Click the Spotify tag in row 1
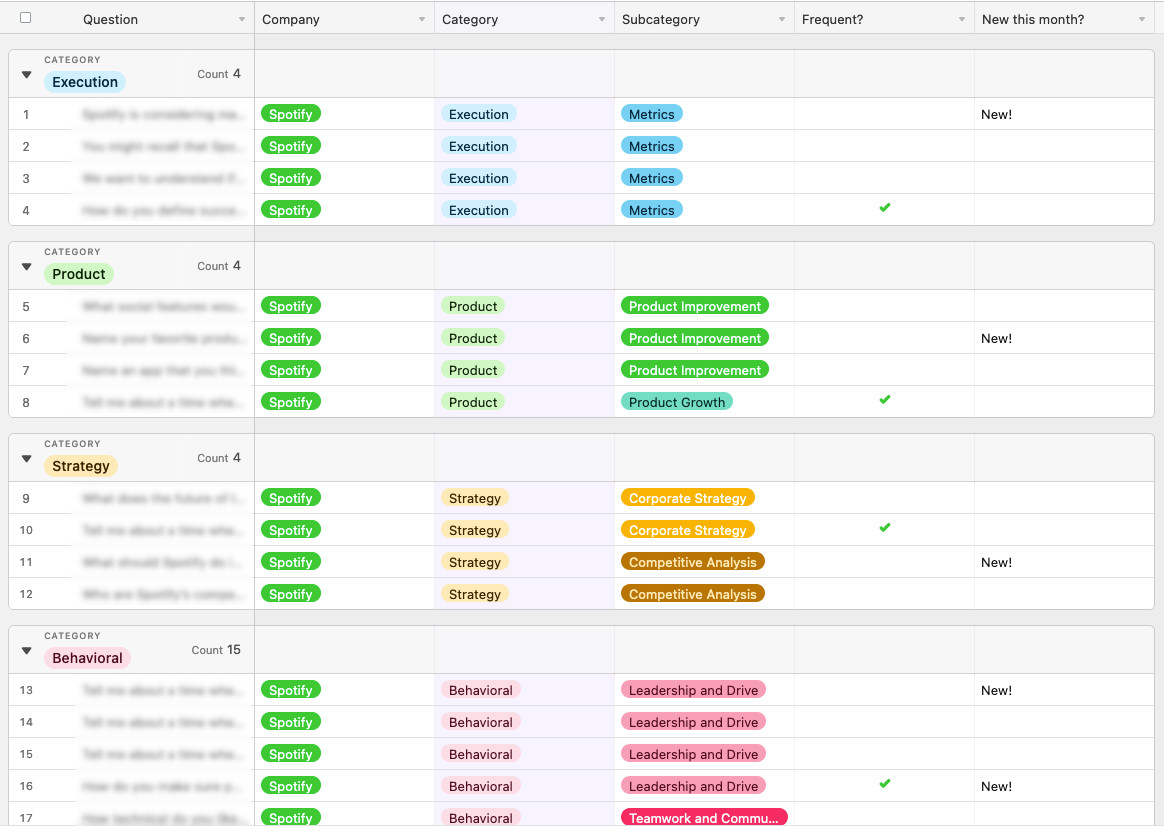The height and width of the screenshot is (826, 1164). click(x=290, y=114)
